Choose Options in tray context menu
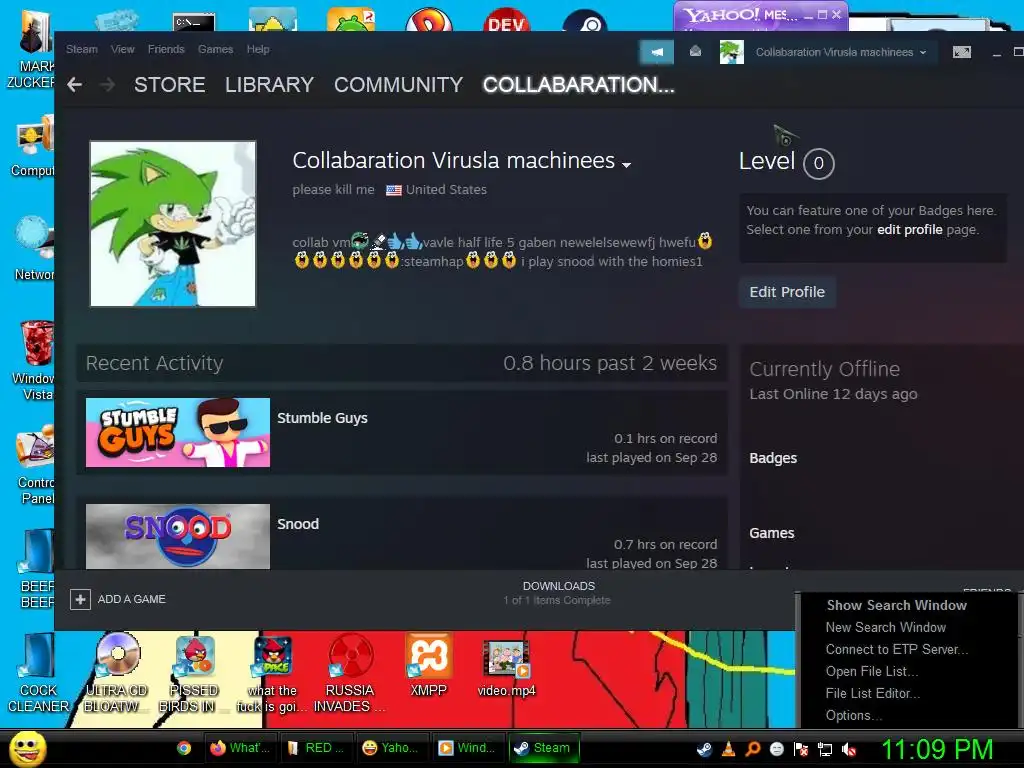The width and height of the screenshot is (1024, 768). 854,716
